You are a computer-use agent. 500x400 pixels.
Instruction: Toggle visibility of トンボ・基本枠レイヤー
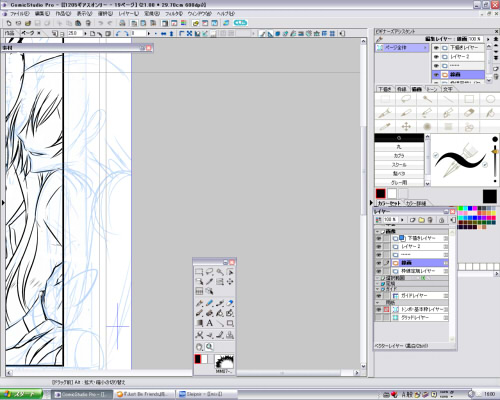pyautogui.click(x=379, y=310)
